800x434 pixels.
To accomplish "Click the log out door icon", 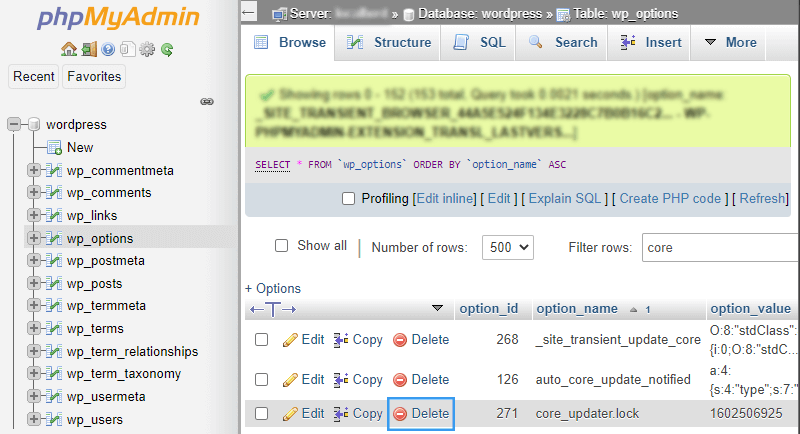I will coord(89,49).
